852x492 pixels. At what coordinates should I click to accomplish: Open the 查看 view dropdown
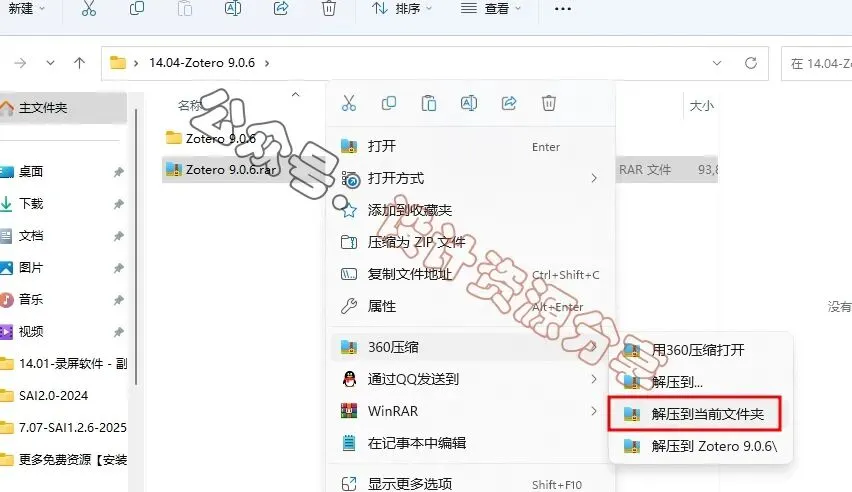click(491, 9)
